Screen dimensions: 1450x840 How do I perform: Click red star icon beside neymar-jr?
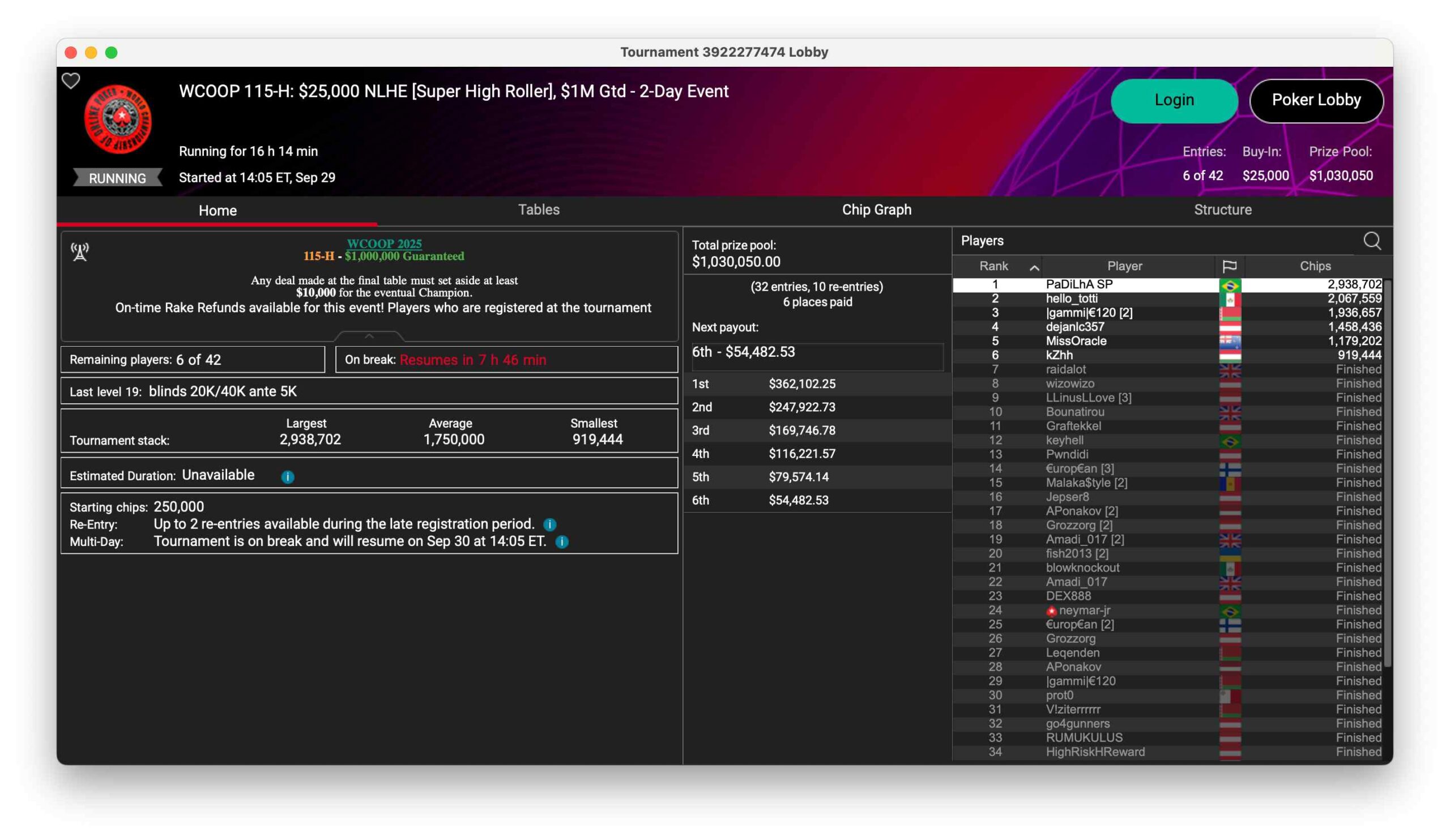1051,611
